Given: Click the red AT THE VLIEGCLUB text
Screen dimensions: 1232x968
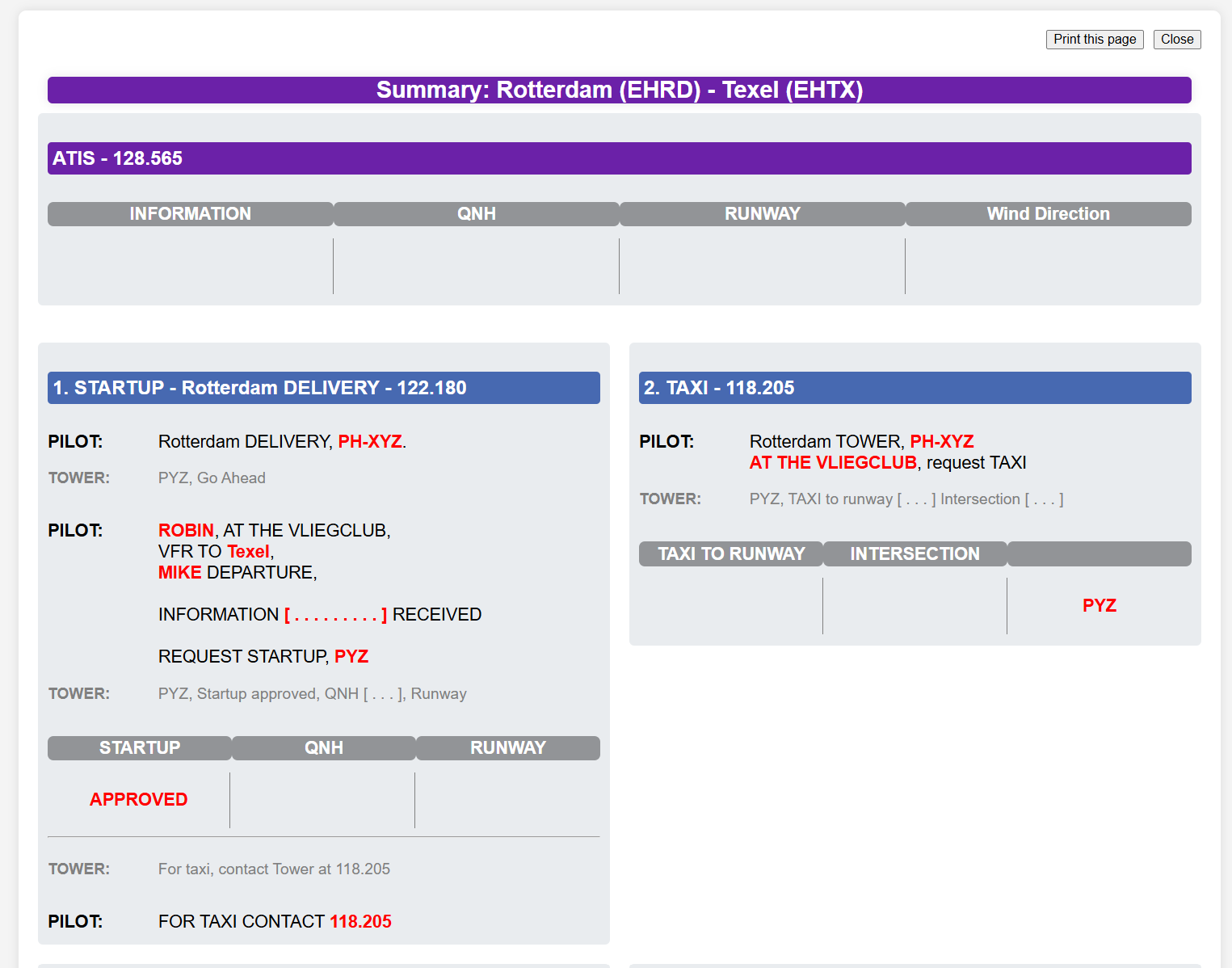Looking at the screenshot, I should point(833,463).
